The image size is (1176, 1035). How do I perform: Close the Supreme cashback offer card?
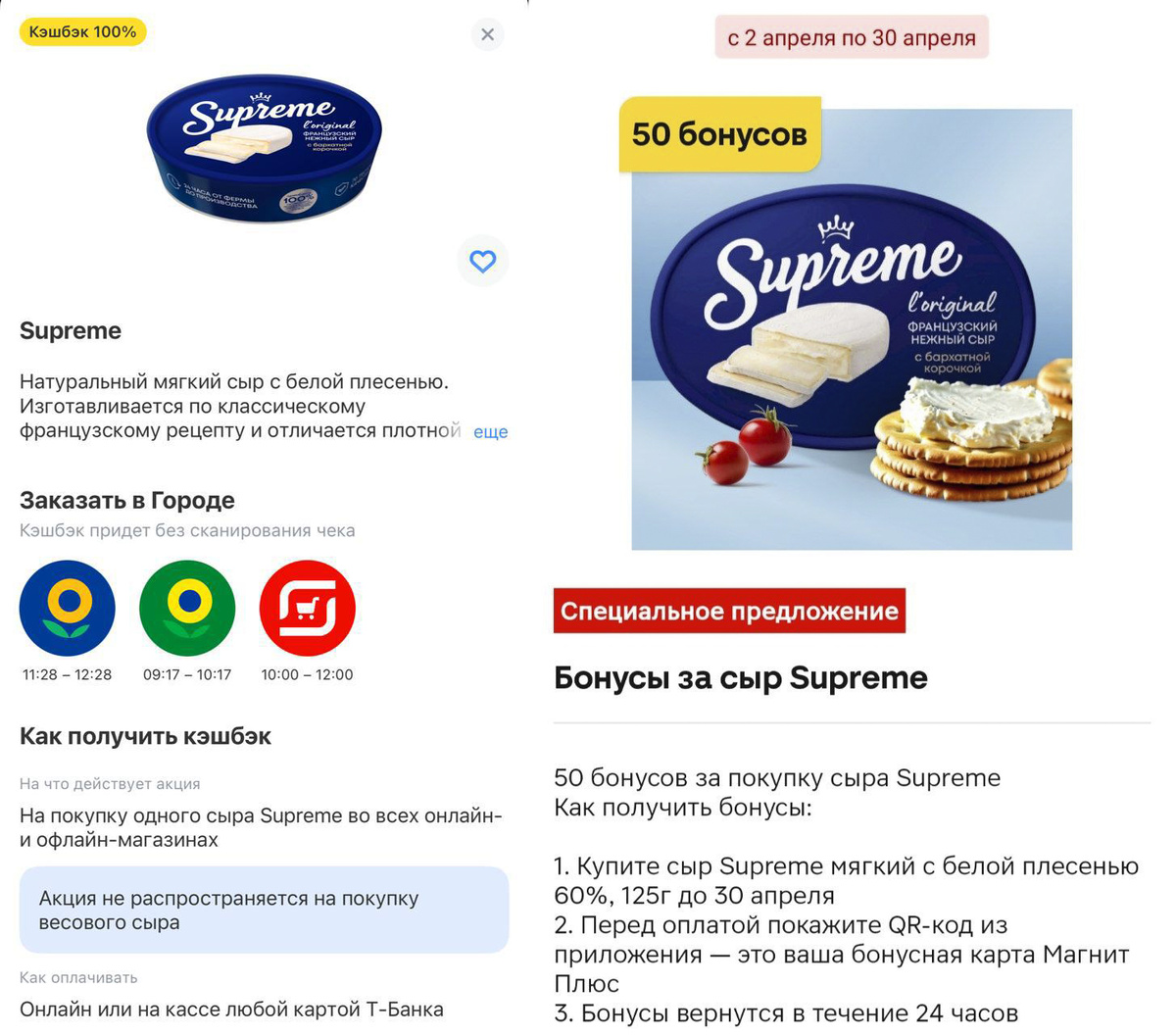point(487,34)
